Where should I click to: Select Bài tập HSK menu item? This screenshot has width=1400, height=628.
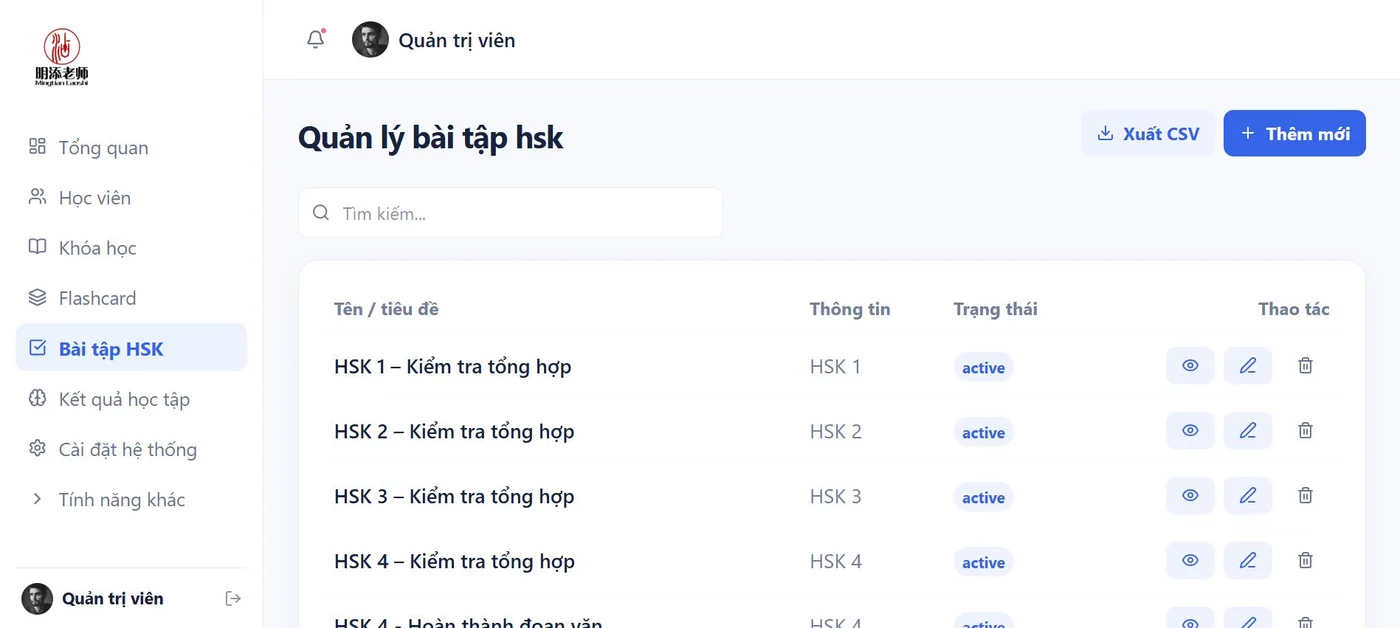pos(131,348)
